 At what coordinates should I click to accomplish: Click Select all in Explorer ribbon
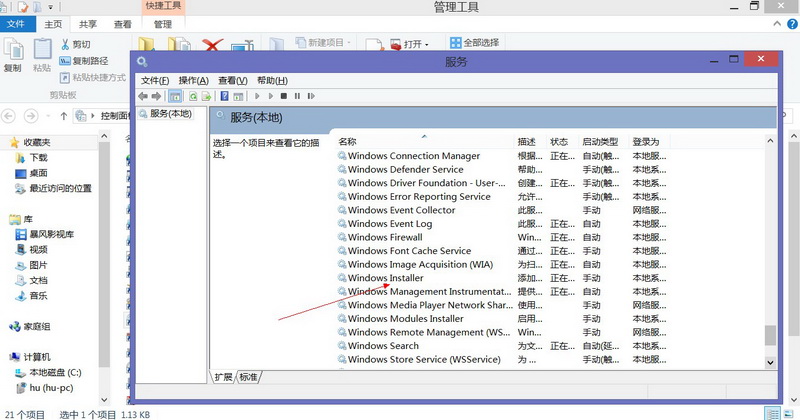coord(475,43)
